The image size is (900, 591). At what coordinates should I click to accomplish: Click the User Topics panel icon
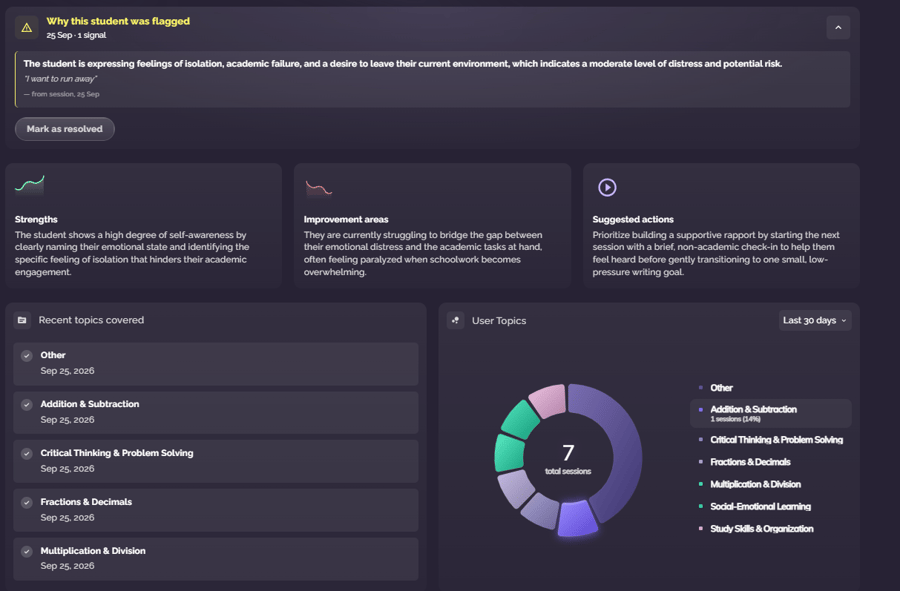tap(456, 321)
